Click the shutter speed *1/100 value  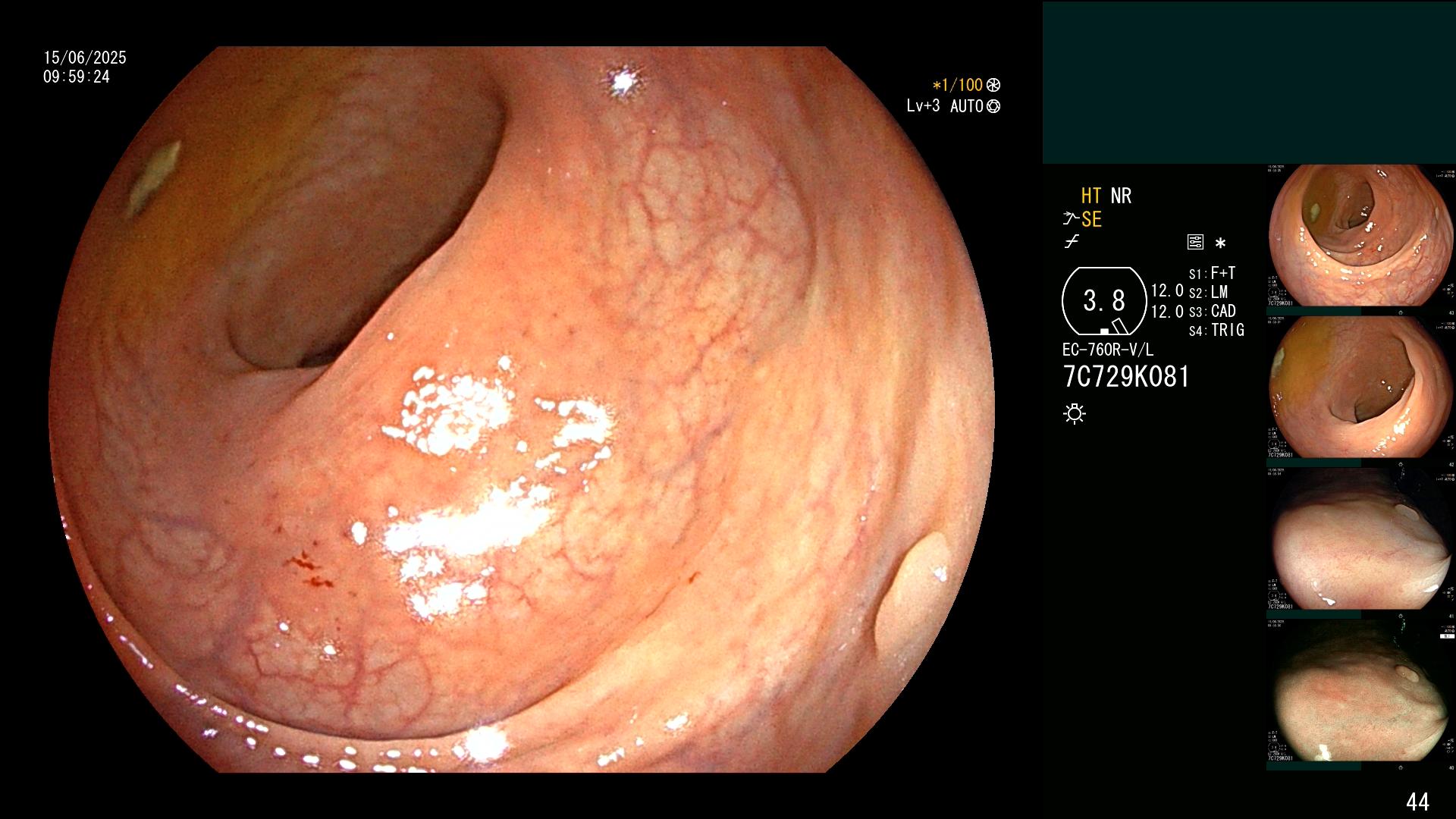[x=957, y=85]
